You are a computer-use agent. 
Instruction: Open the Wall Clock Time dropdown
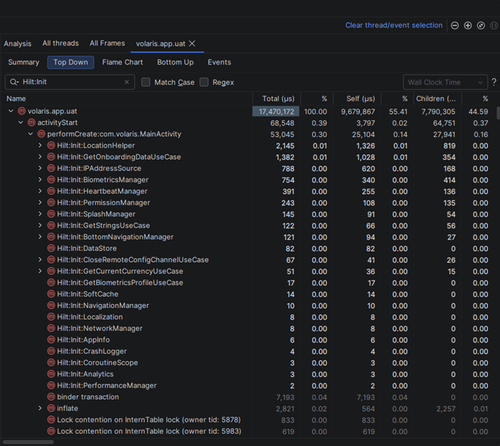tap(445, 82)
